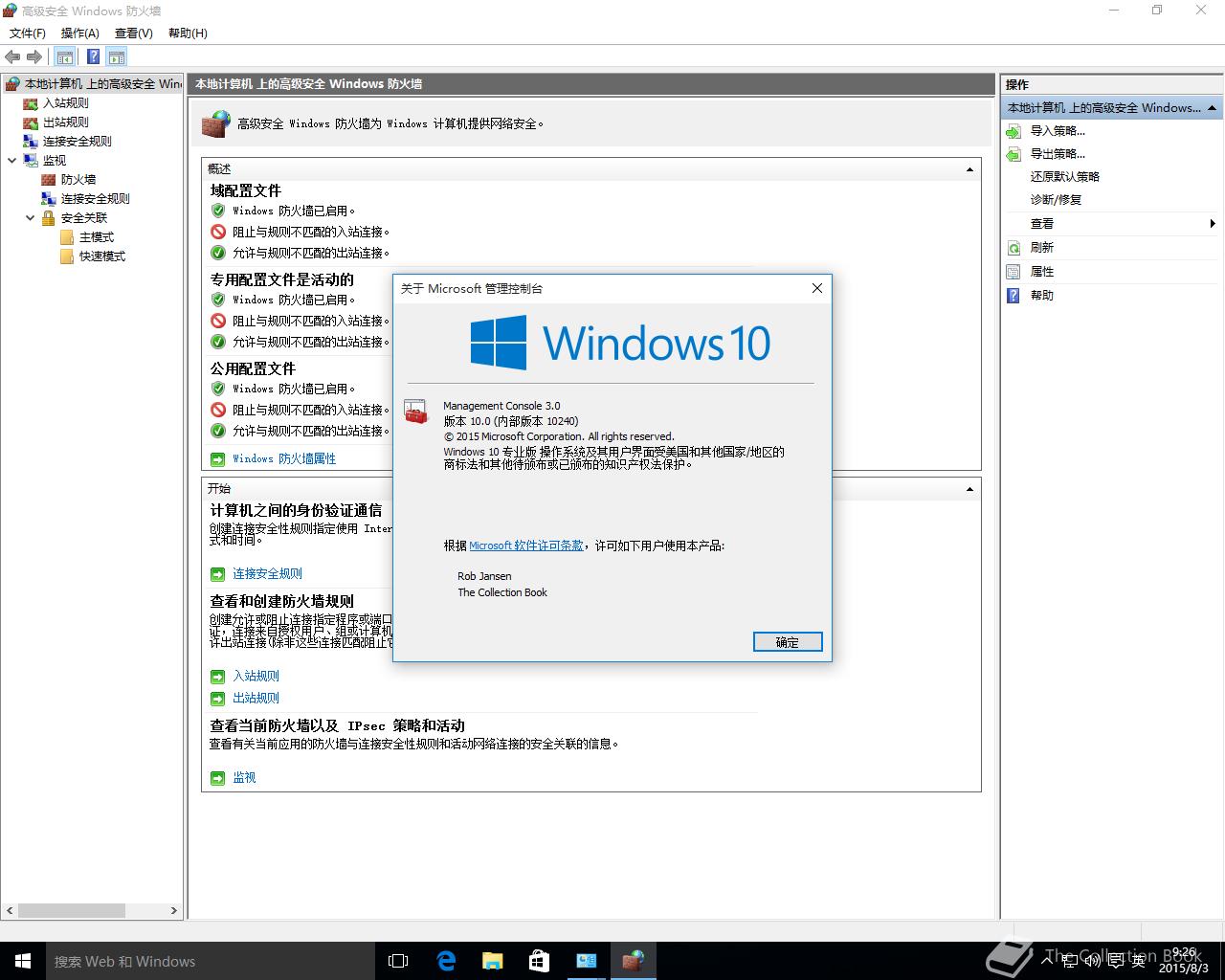1225x980 pixels.
Task: Select the root 本地计算机 tree node
Action: [102, 83]
